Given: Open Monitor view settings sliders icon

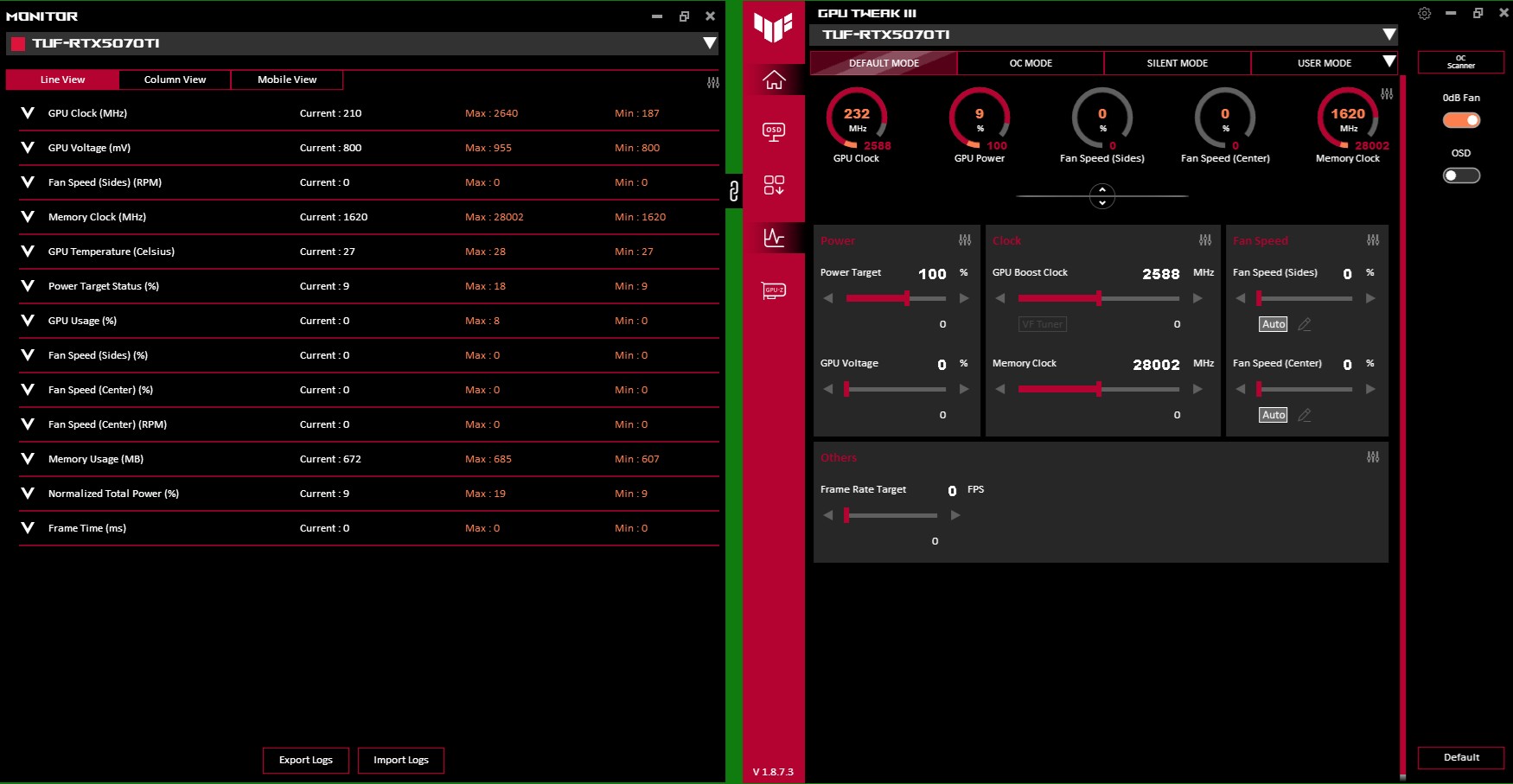Looking at the screenshot, I should tap(713, 83).
